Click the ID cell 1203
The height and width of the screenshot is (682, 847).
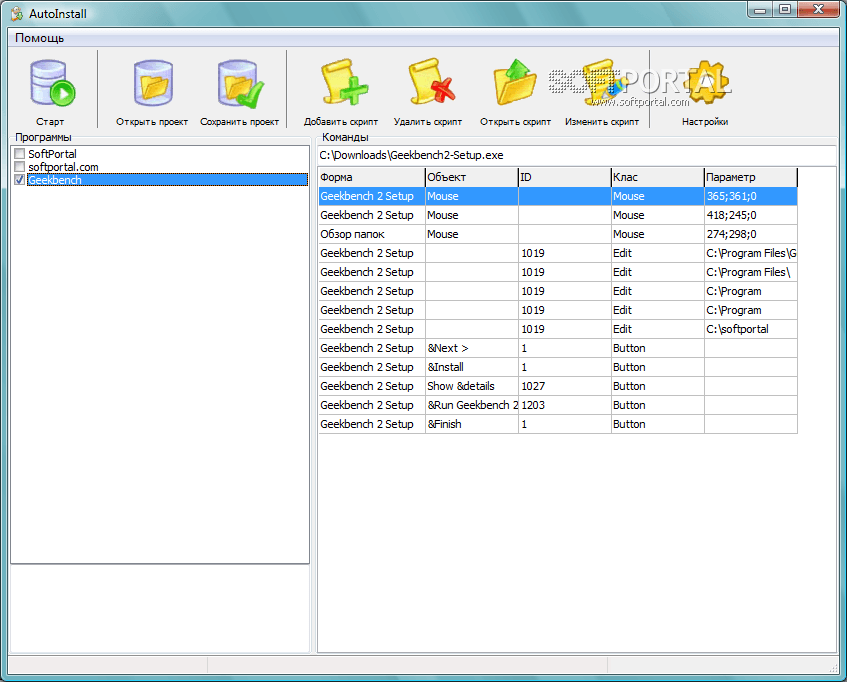(x=564, y=405)
